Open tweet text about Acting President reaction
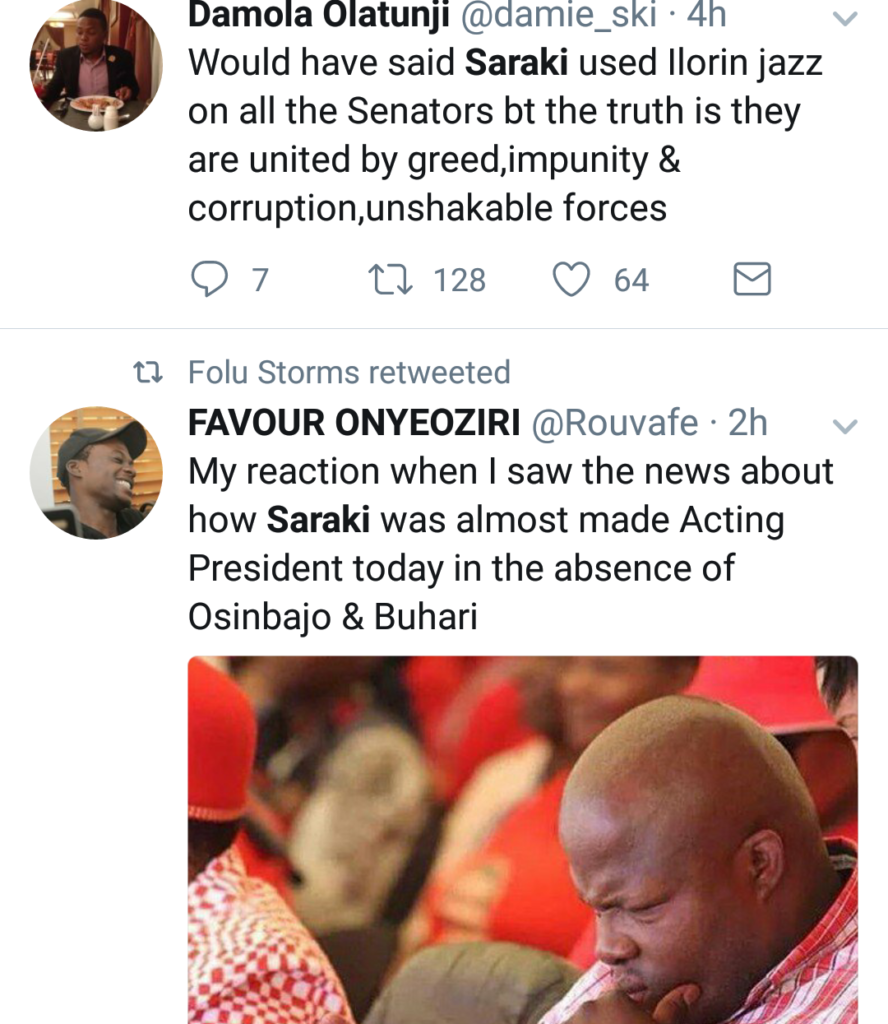 [x=510, y=545]
